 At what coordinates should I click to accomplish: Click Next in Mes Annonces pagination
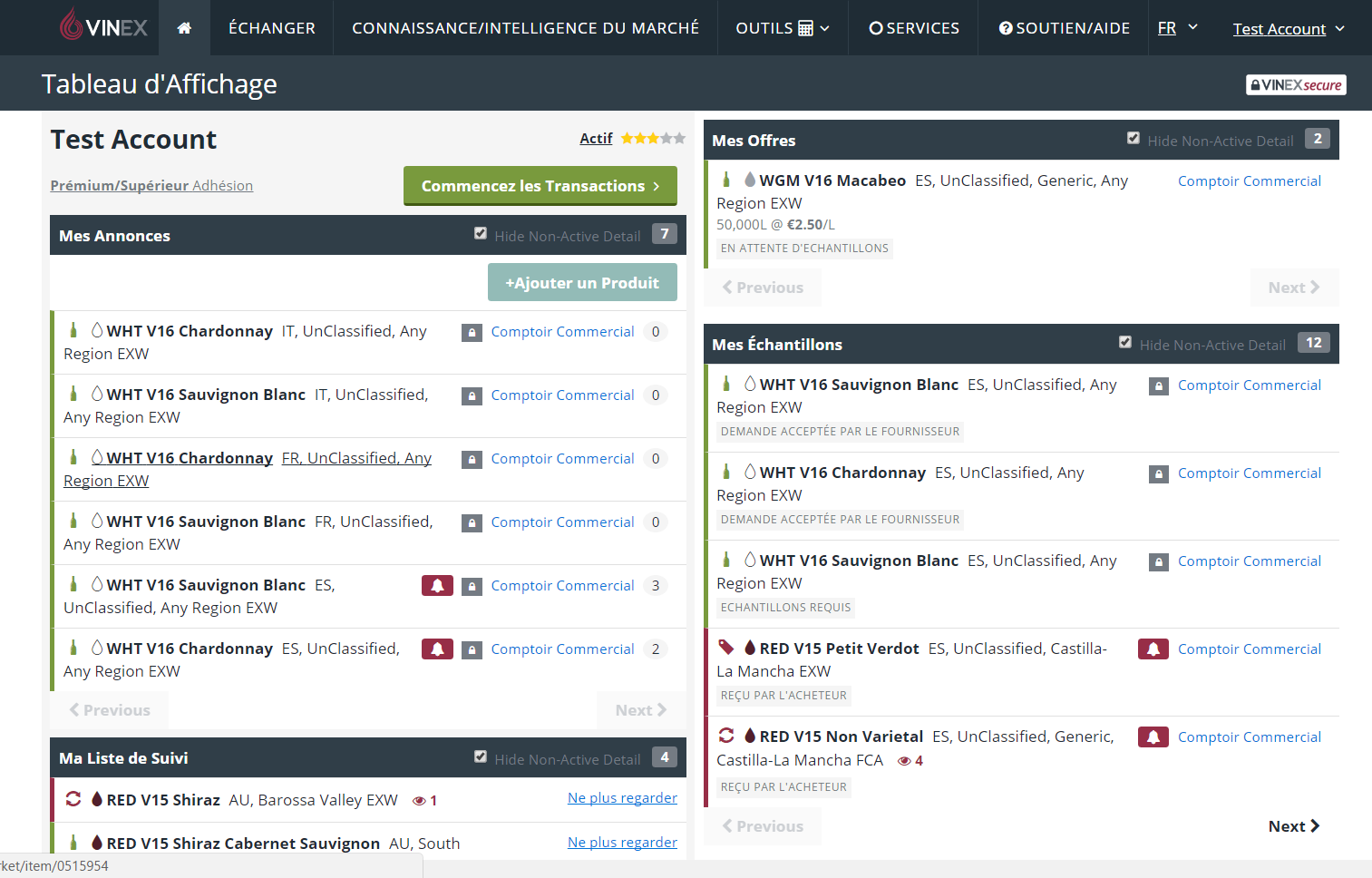click(x=641, y=710)
